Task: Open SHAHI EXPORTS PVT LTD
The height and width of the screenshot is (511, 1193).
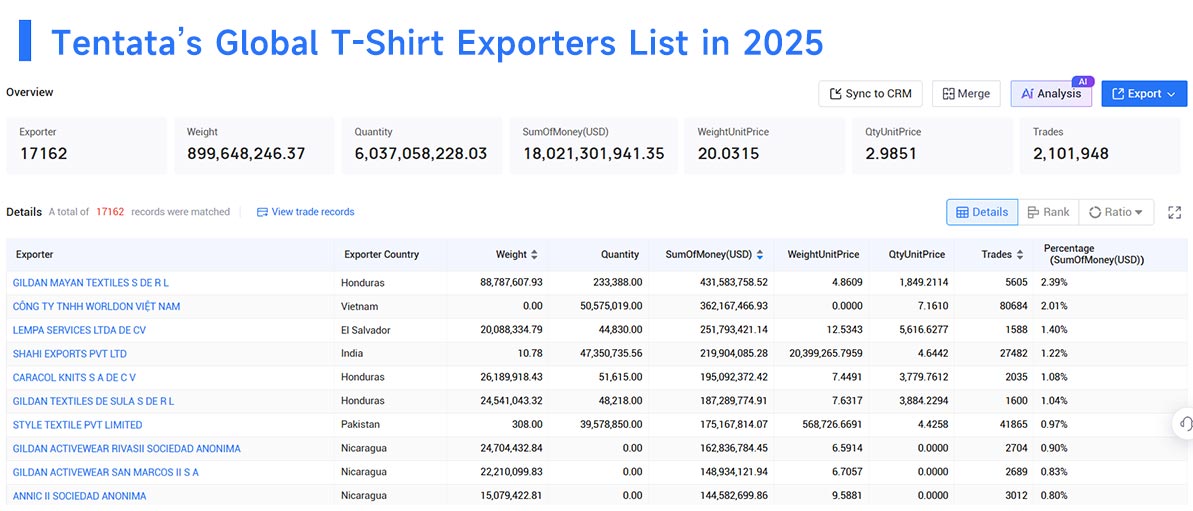Action: click(x=70, y=354)
